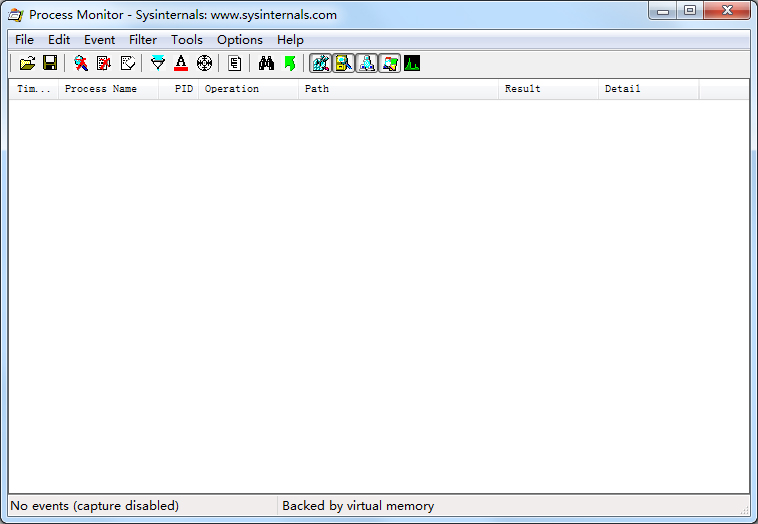The image size is (758, 524).
Task: Click "No events (capture disabled)" status text
Action: 95,506
